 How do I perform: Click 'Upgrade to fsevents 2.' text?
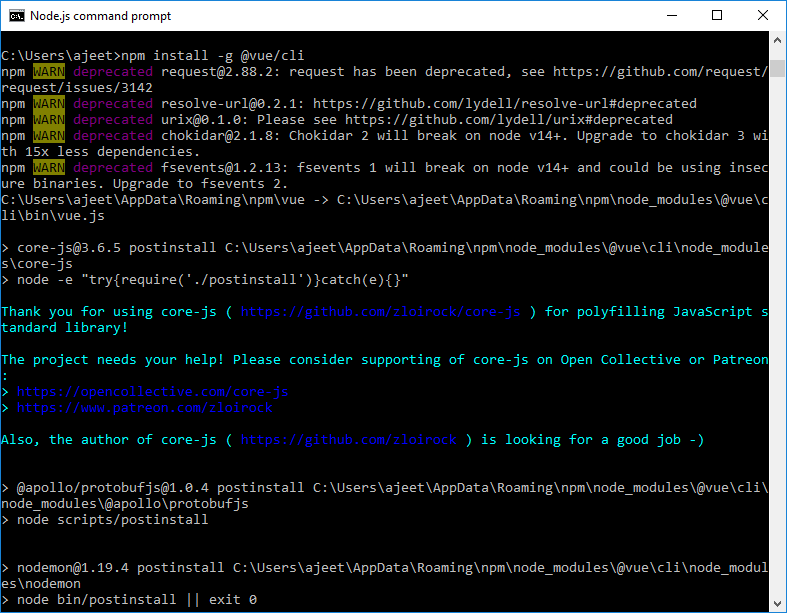(200, 184)
